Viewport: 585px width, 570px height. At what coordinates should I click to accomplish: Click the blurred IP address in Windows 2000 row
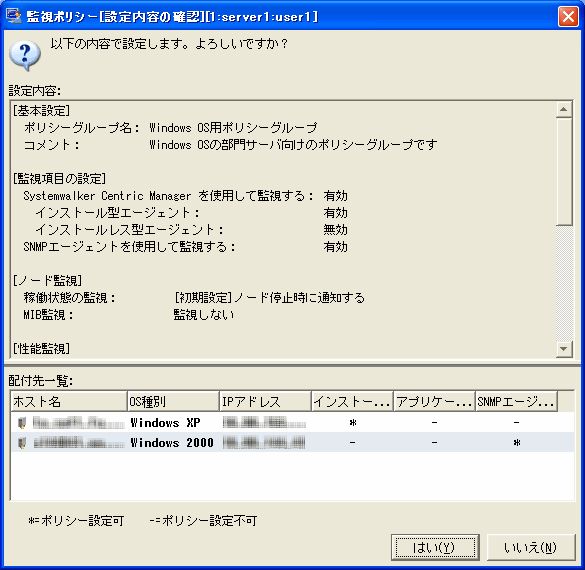point(264,443)
